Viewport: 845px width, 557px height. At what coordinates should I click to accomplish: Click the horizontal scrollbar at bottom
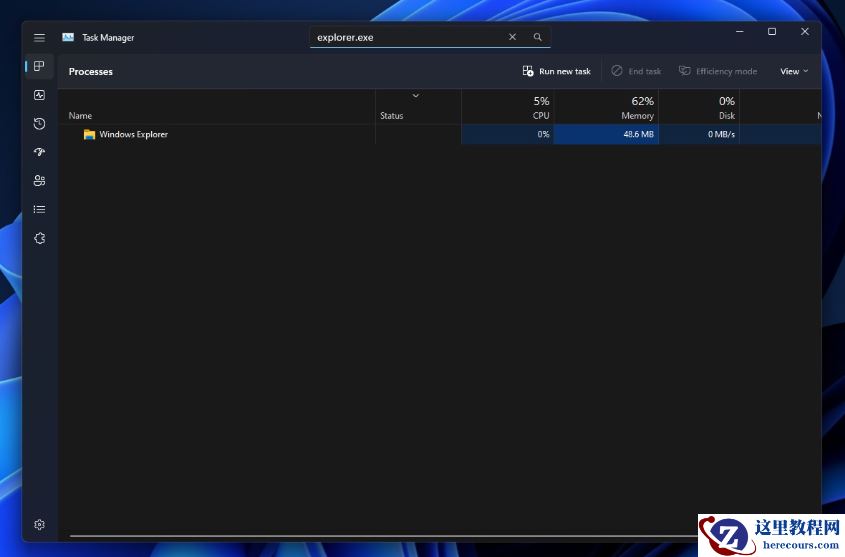[384, 536]
